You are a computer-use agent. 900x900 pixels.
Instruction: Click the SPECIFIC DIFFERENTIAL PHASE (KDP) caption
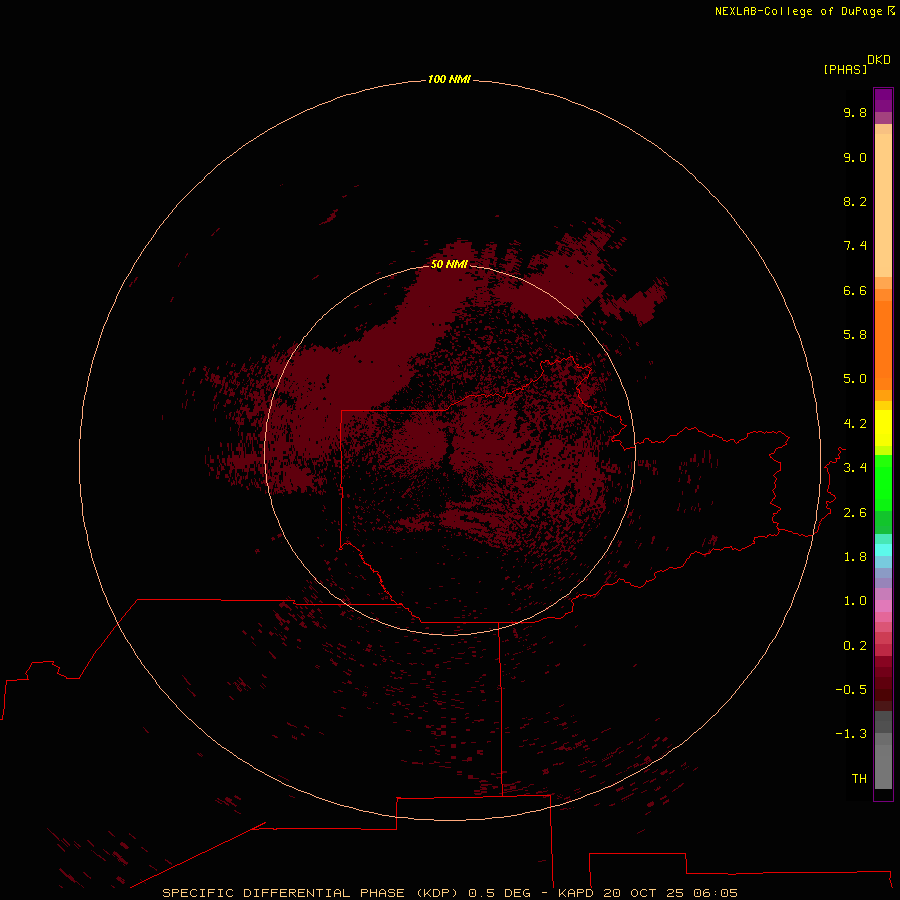pyautogui.click(x=309, y=893)
